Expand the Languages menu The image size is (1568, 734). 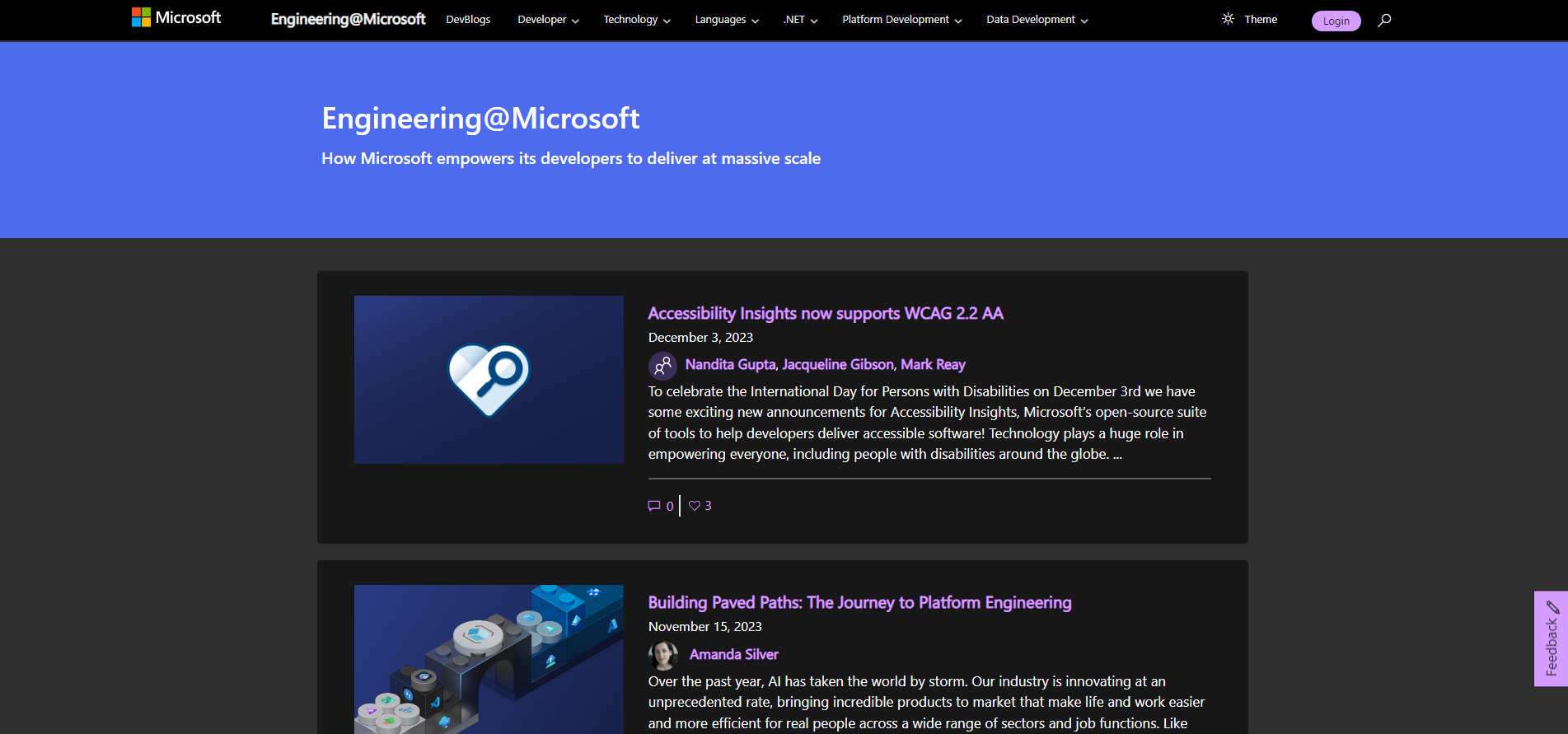727,20
